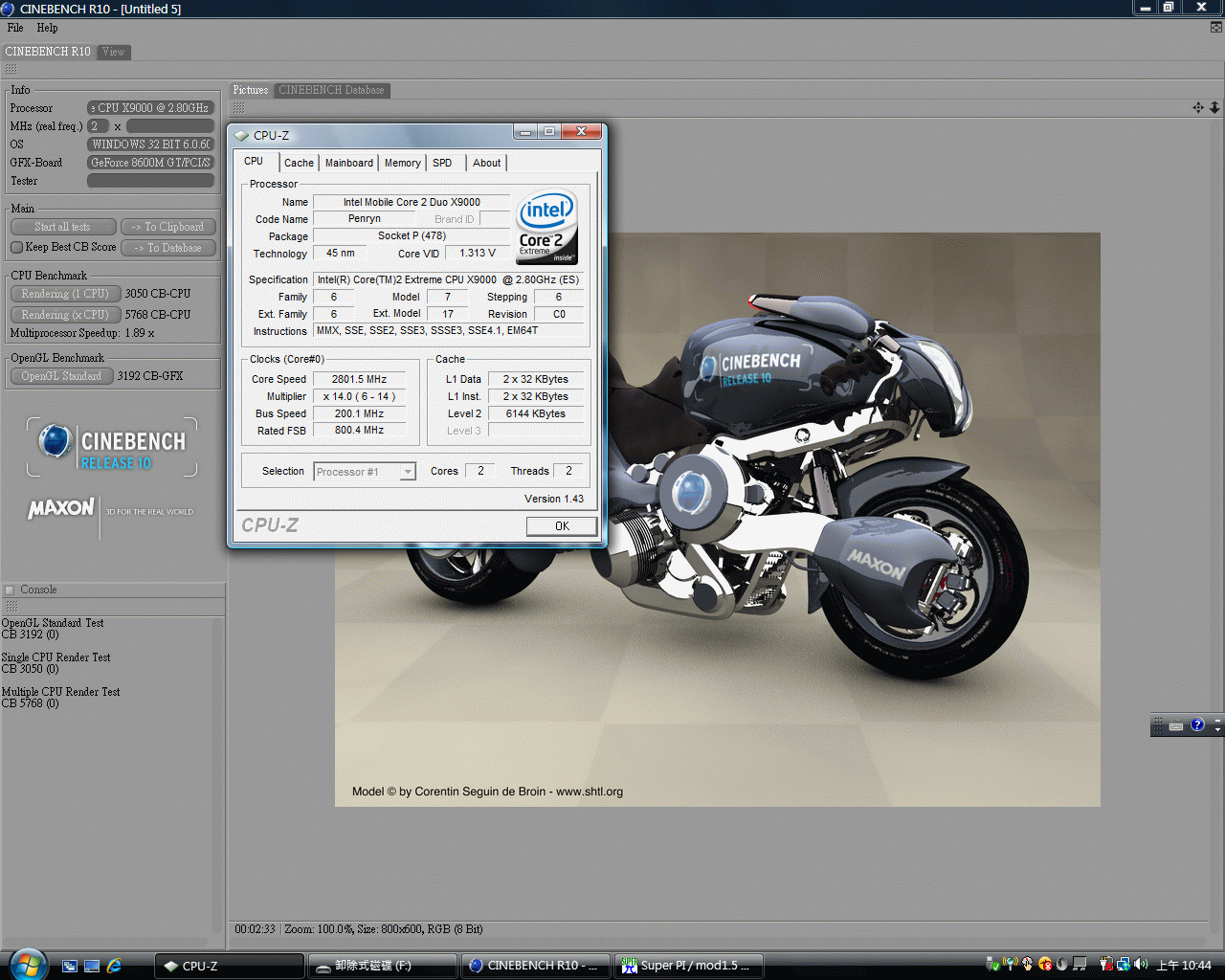Click the Processor field in Info panel
1225x980 pixels.
(150, 108)
